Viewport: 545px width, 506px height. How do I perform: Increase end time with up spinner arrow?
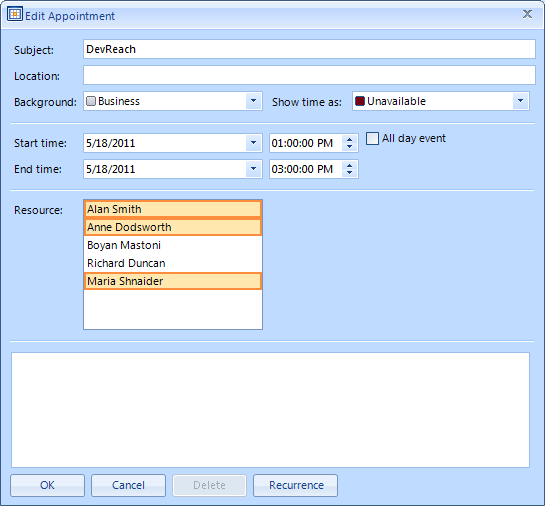pos(349,166)
